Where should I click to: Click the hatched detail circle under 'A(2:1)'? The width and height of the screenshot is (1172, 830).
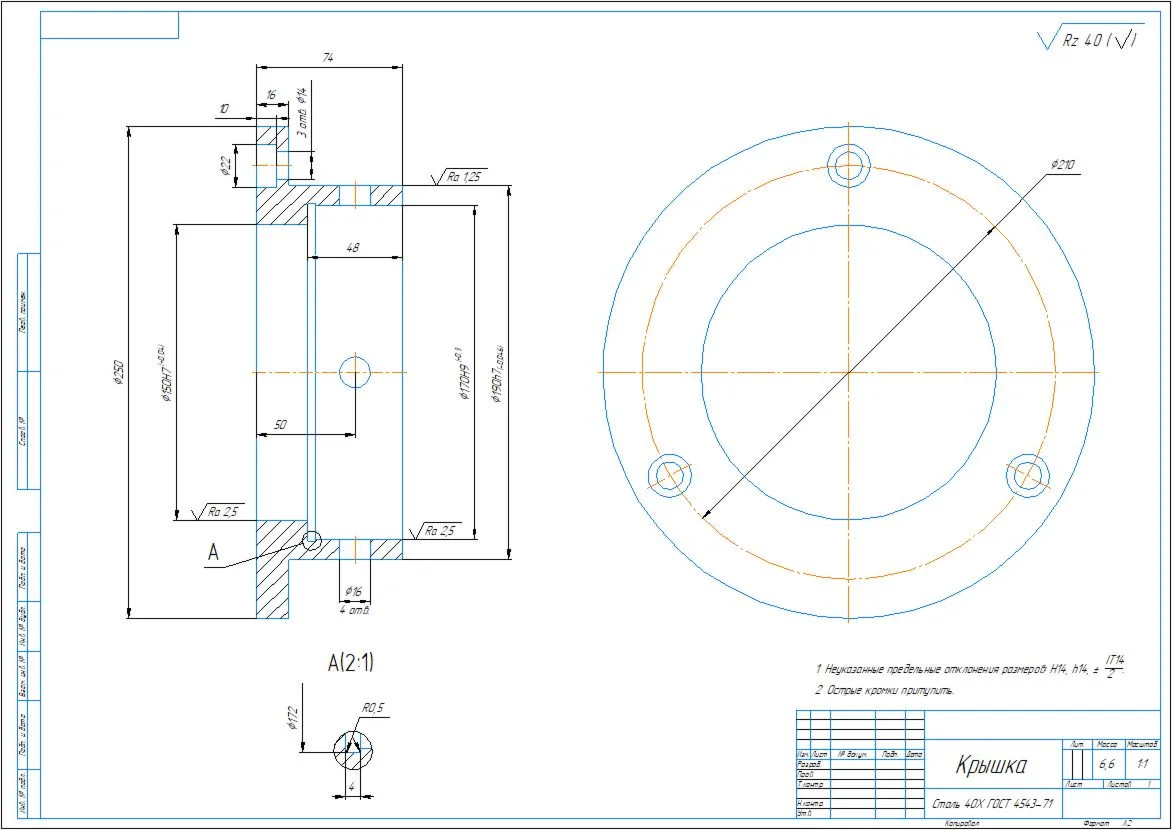pyautogui.click(x=354, y=749)
